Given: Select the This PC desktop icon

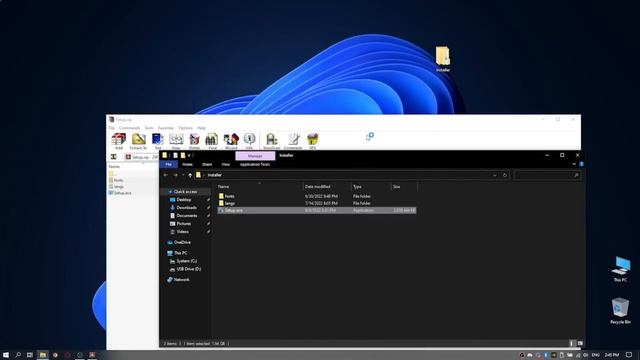Looking at the screenshot, I should (x=620, y=269).
